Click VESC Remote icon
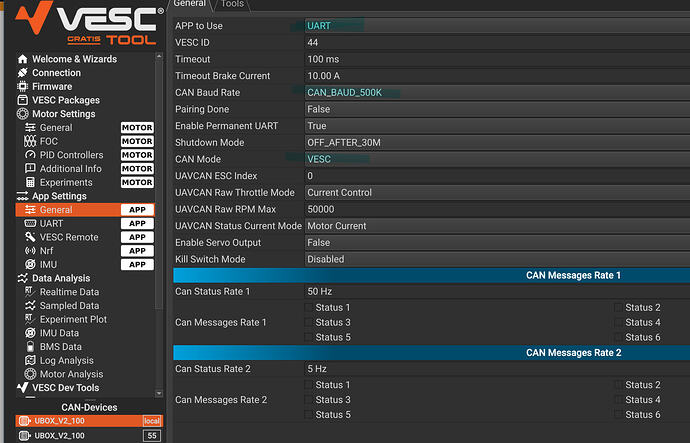Image resolution: width=690 pixels, height=443 pixels. [x=30, y=237]
